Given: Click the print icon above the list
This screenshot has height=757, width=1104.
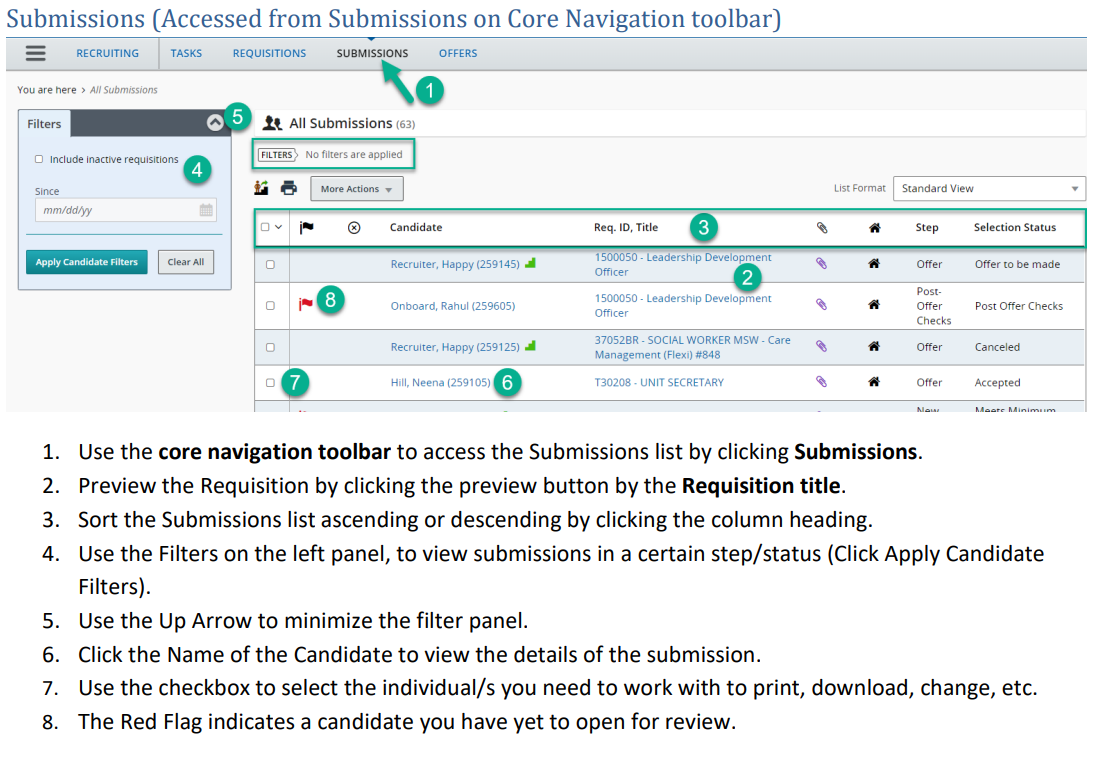Looking at the screenshot, I should coord(289,188).
